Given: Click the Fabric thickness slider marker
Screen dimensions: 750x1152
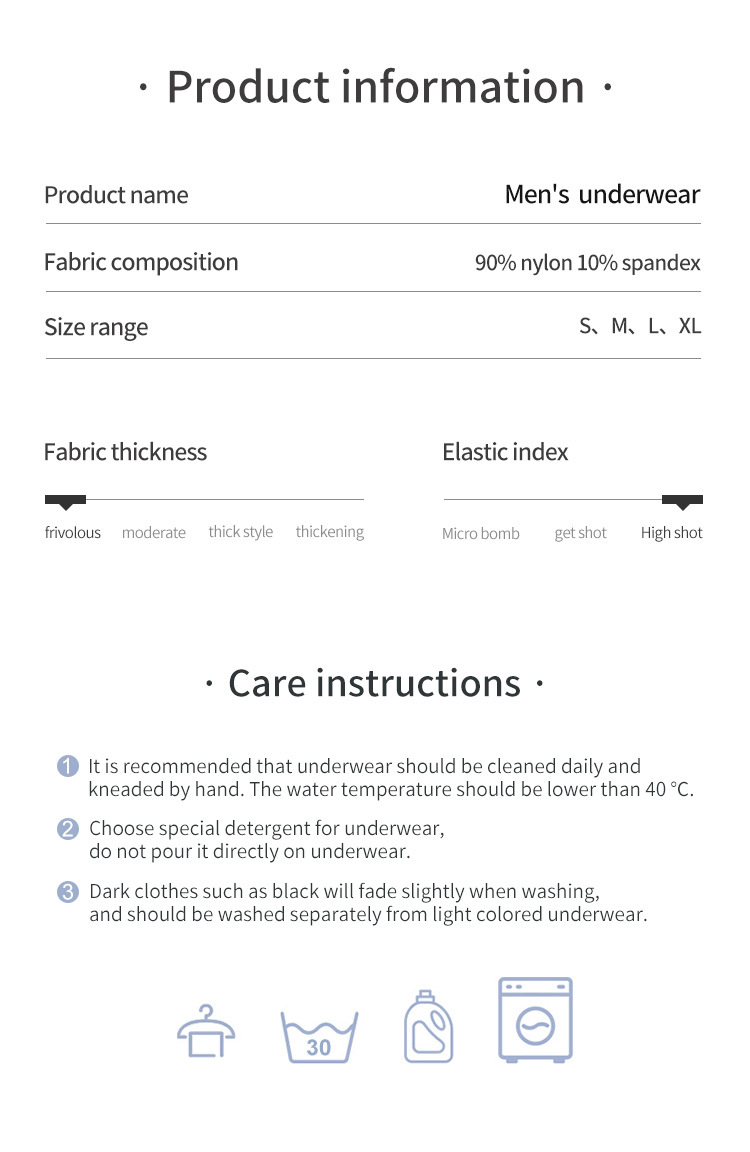Looking at the screenshot, I should [66, 500].
